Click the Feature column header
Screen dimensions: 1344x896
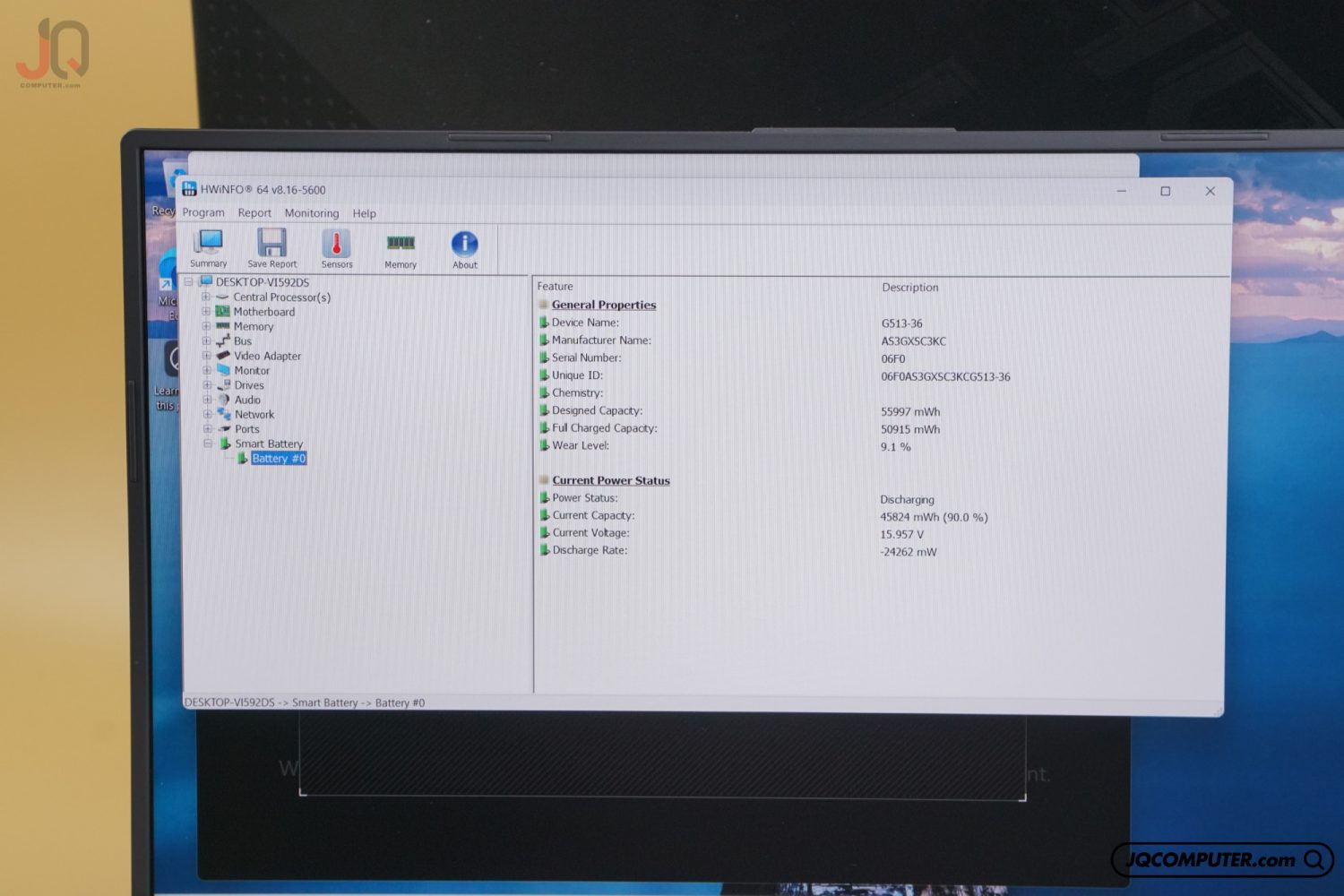coord(556,286)
